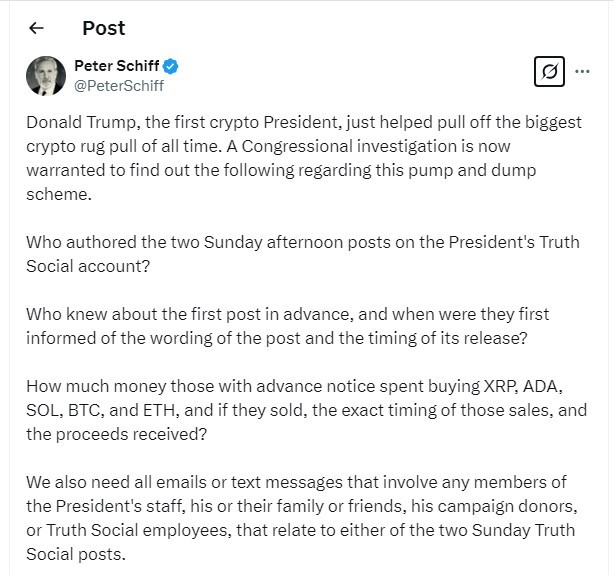Click the "Who authored the two Sunday" paragraph
The image size is (614, 575).
pos(300,253)
